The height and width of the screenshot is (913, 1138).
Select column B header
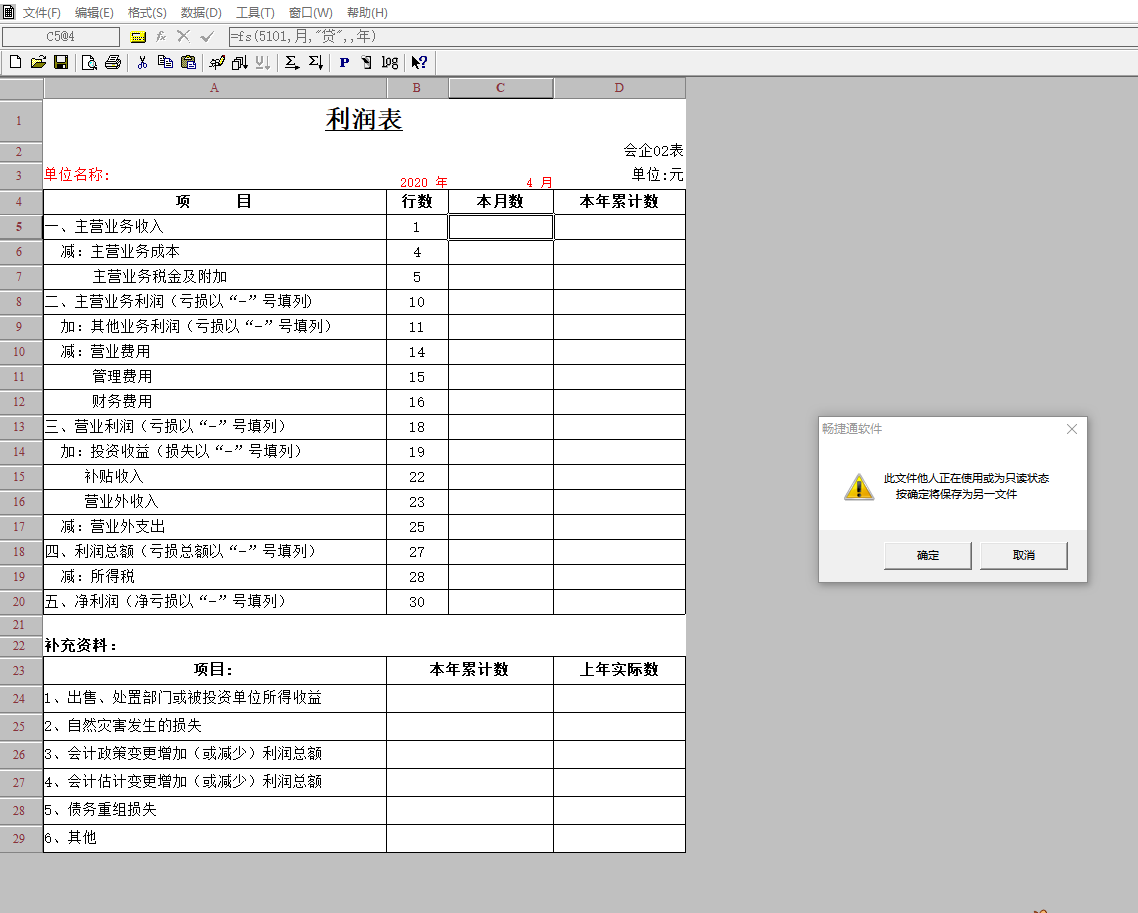point(417,88)
